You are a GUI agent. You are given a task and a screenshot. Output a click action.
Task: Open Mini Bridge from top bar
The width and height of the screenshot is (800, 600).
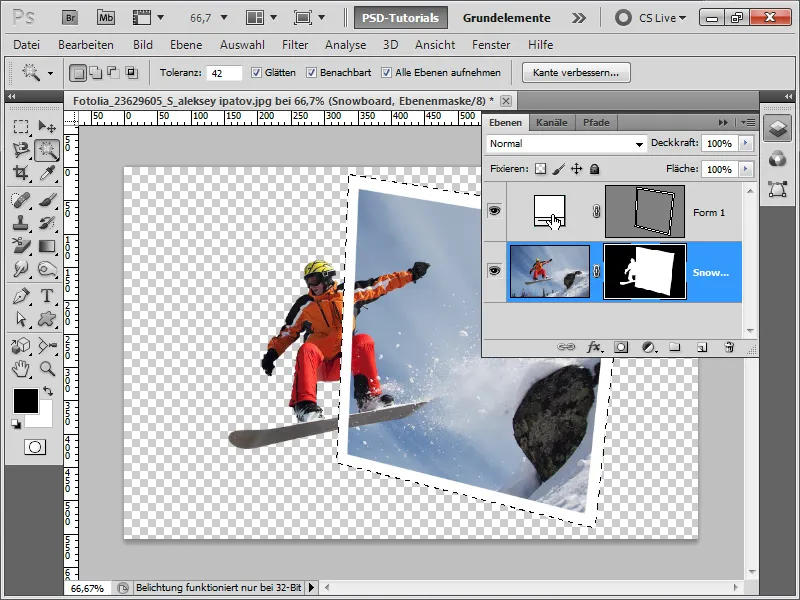(106, 18)
